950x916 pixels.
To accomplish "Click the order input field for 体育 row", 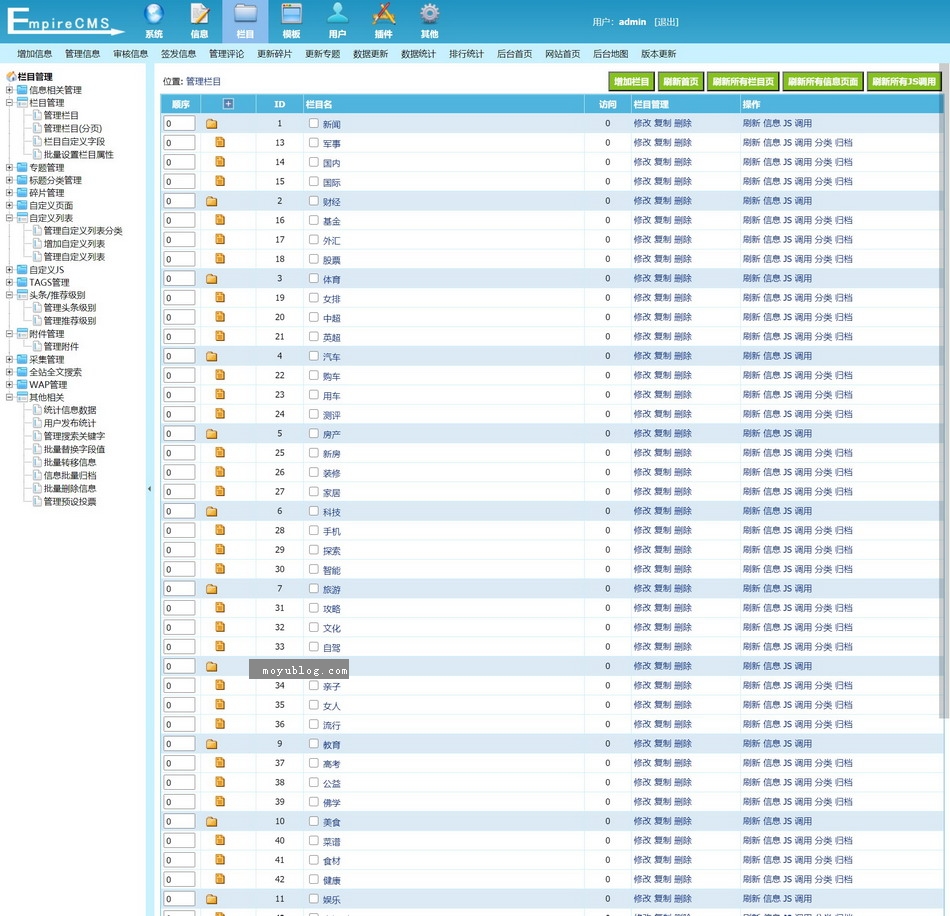I will 179,279.
